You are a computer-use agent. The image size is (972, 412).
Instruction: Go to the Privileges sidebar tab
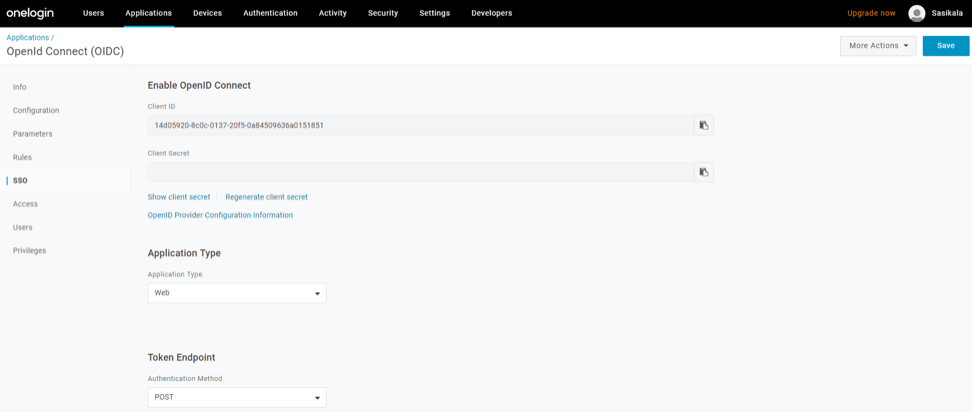click(30, 250)
